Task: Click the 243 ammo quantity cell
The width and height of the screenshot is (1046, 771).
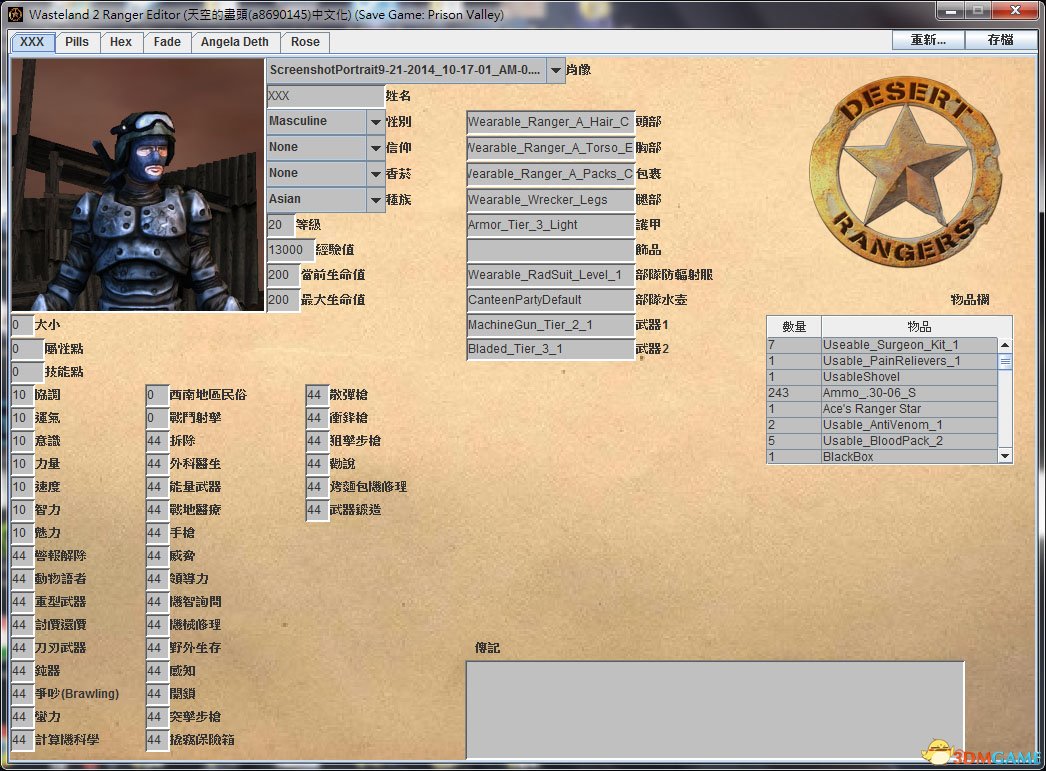Action: point(794,393)
